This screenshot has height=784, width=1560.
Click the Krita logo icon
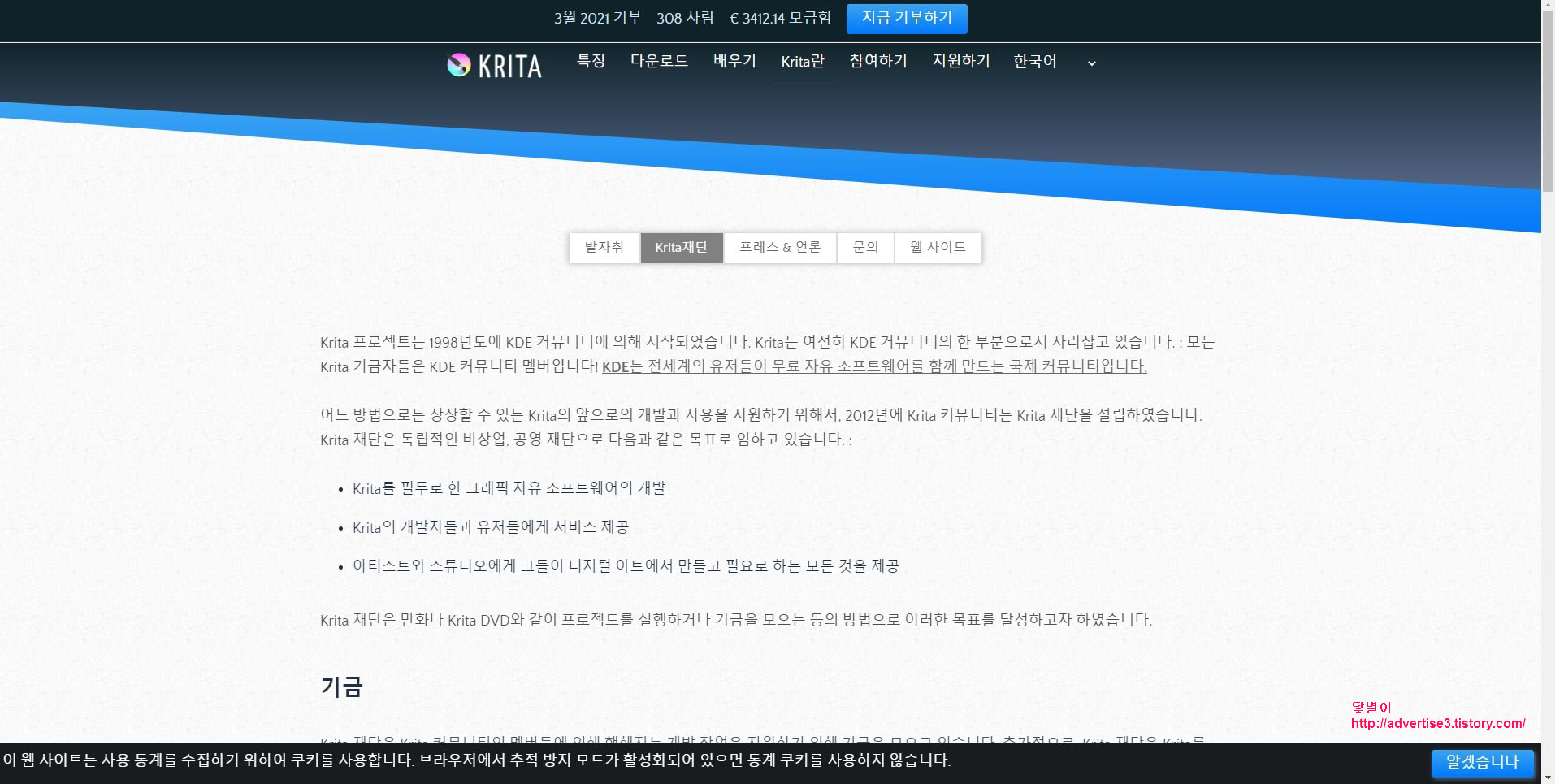[458, 64]
